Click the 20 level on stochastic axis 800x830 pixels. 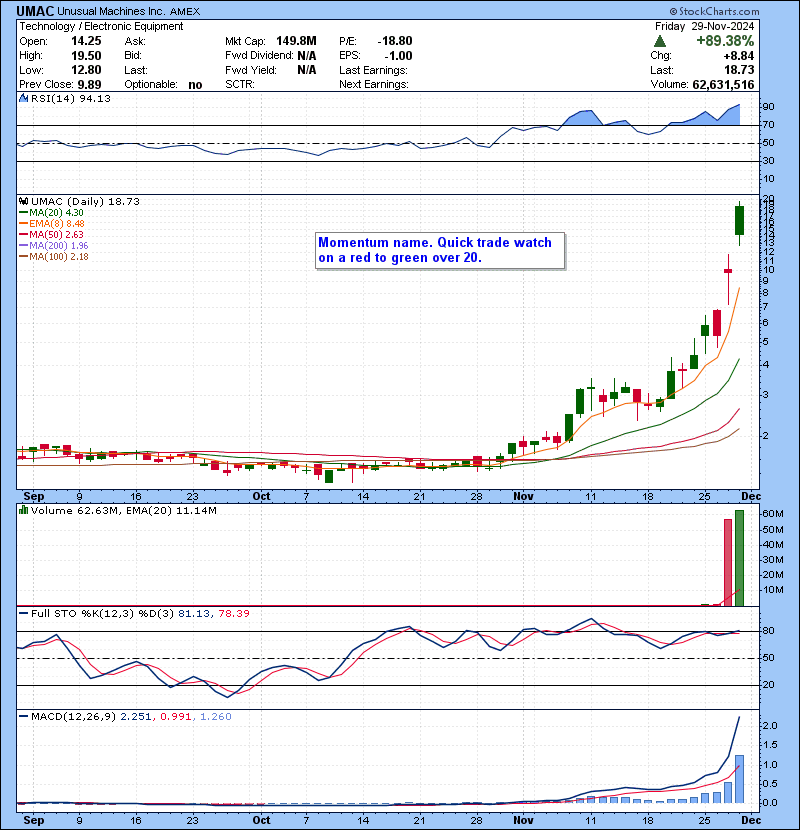click(x=768, y=685)
